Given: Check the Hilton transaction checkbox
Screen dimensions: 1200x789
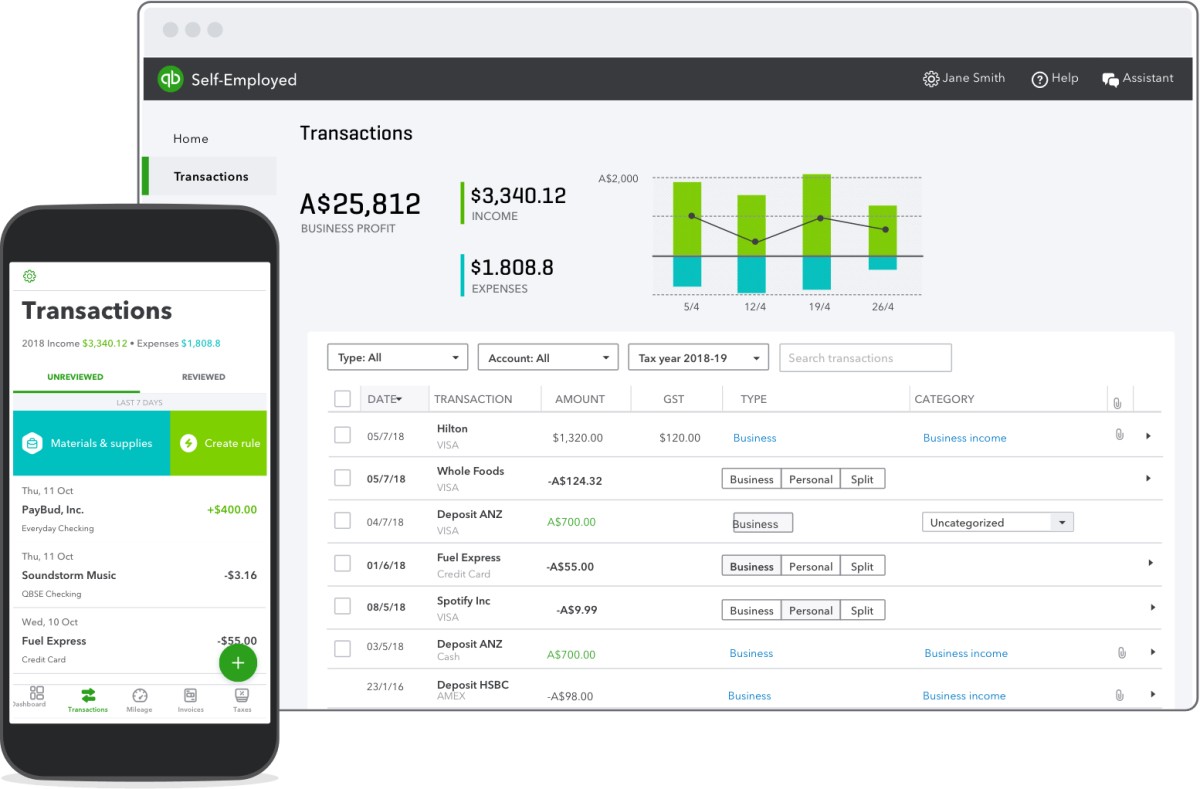Looking at the screenshot, I should [x=343, y=436].
